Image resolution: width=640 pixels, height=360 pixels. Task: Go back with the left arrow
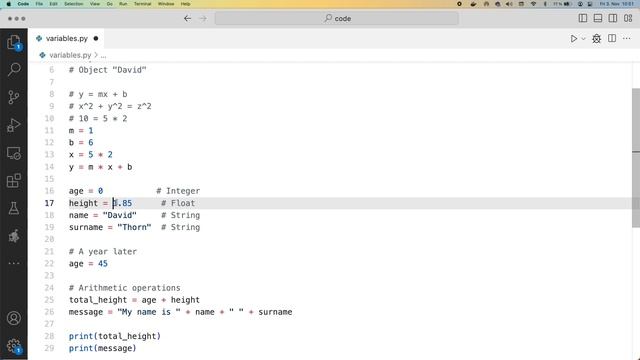pos(187,18)
